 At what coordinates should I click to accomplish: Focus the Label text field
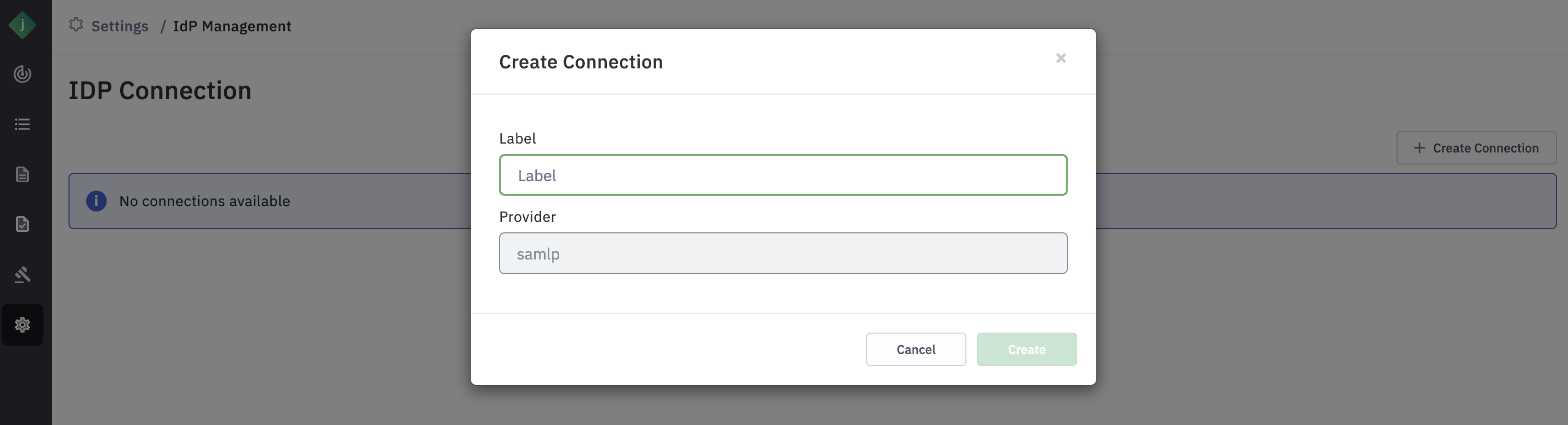click(783, 175)
